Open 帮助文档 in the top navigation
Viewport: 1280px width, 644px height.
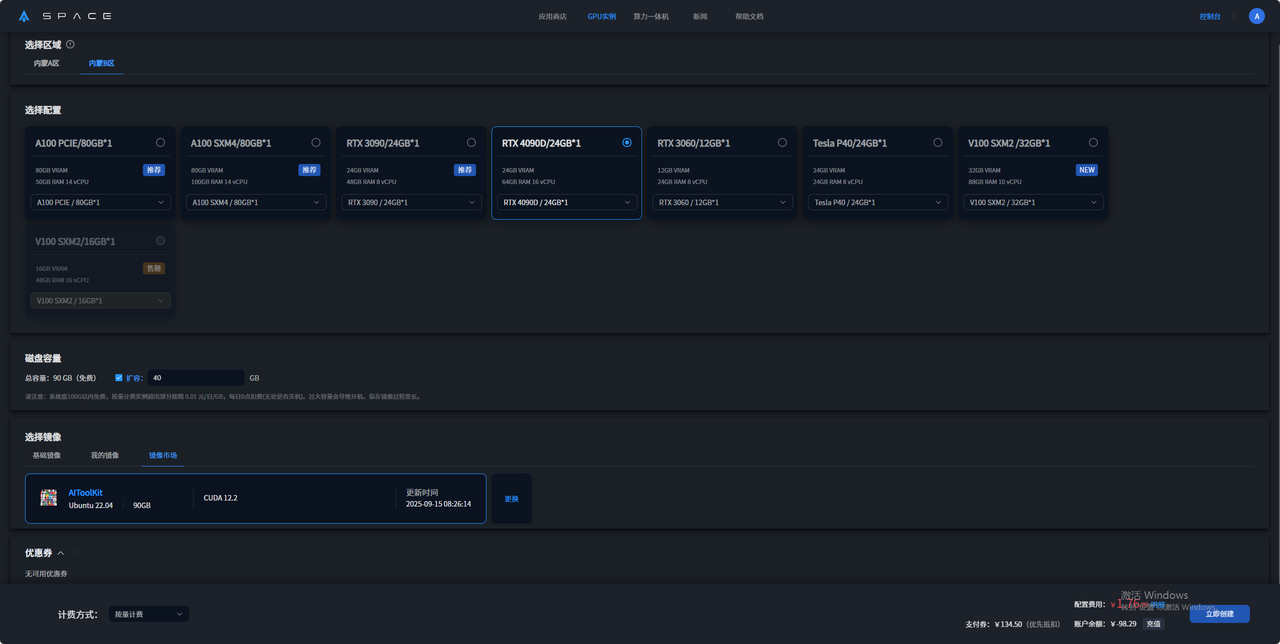(x=749, y=16)
